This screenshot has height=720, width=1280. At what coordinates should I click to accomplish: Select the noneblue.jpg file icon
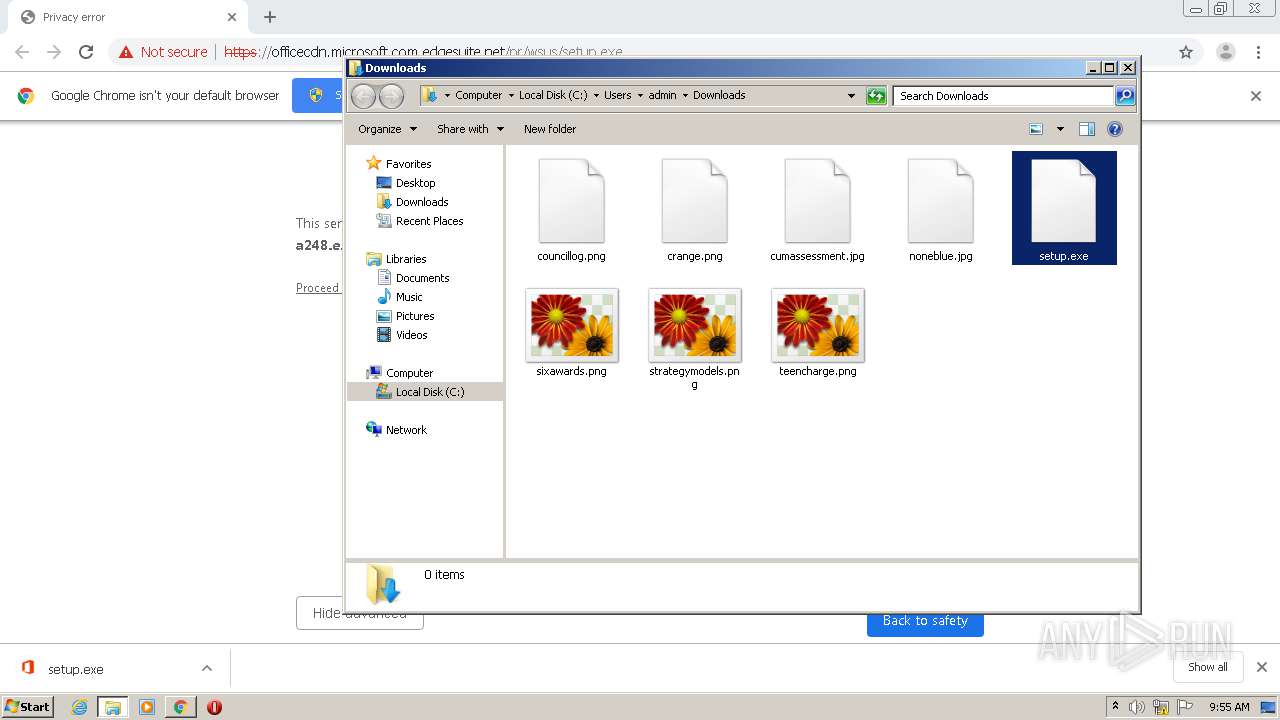coord(940,200)
